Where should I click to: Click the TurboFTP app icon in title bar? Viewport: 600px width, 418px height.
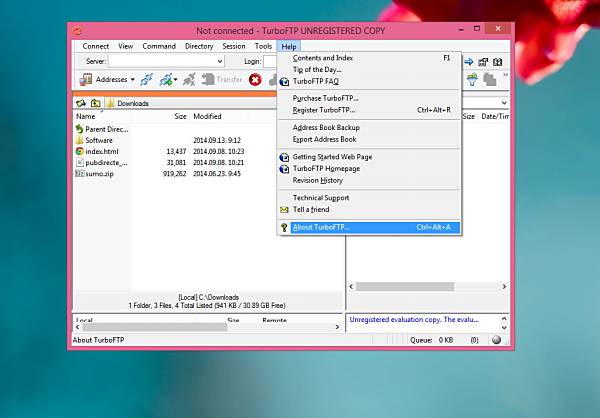point(77,31)
